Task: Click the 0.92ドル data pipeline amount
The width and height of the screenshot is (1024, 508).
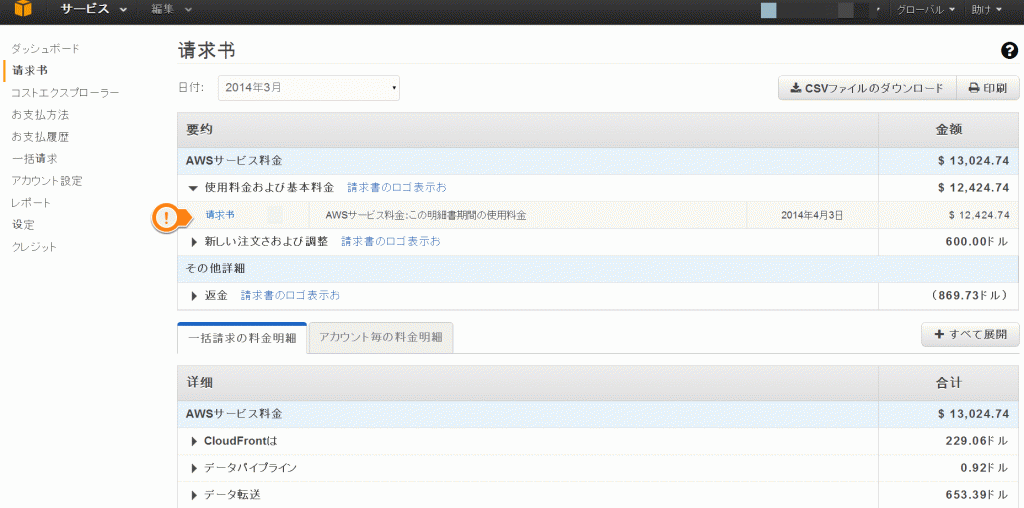Action: [985, 468]
